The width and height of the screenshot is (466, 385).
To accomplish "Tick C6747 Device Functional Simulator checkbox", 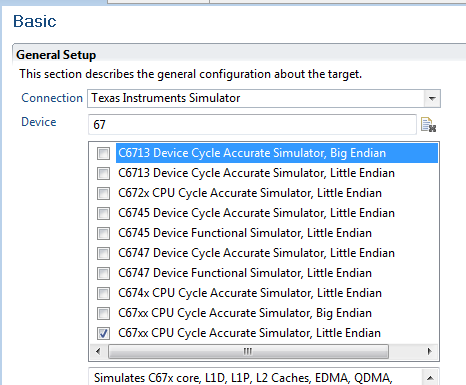I will (103, 273).
